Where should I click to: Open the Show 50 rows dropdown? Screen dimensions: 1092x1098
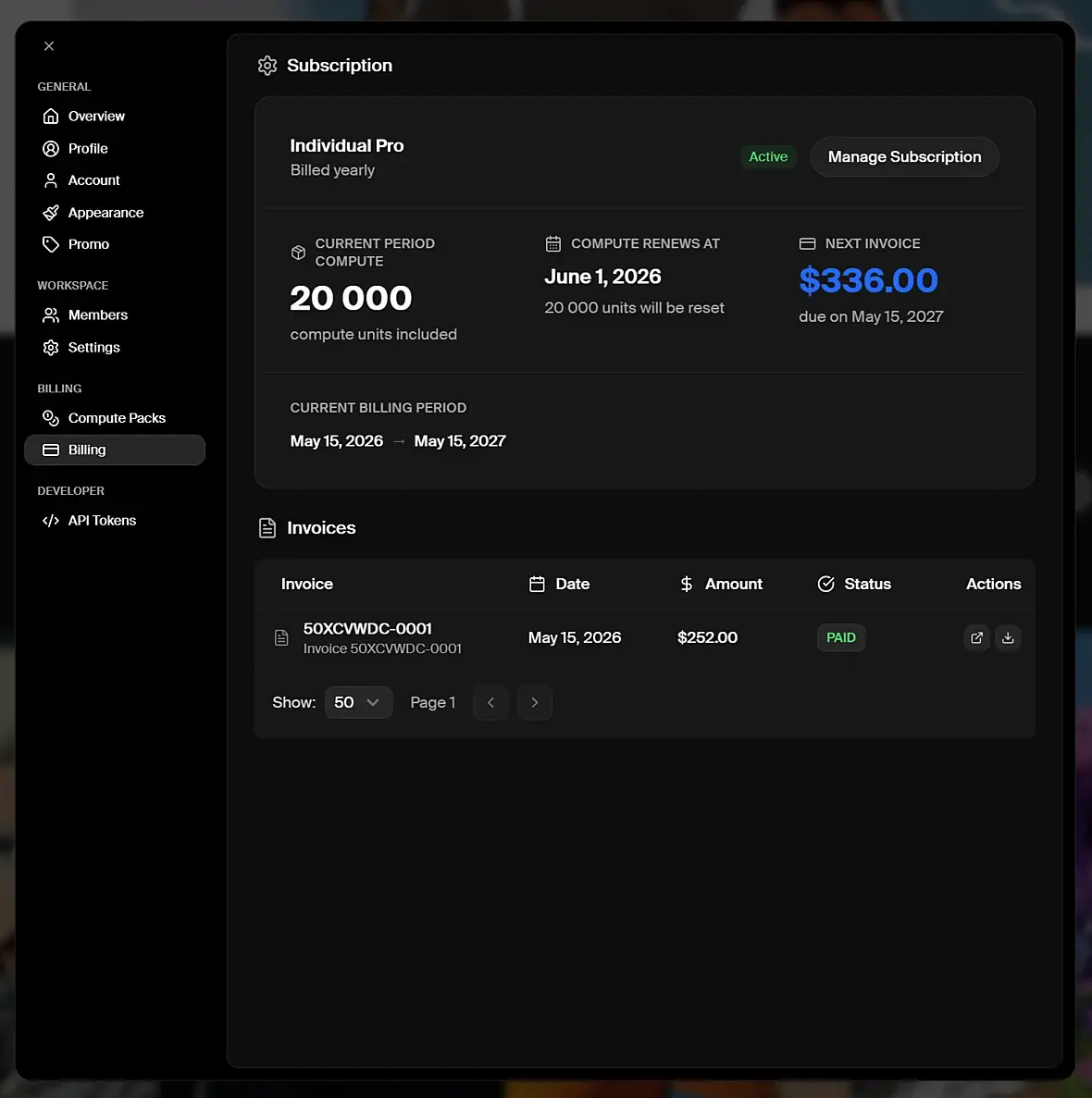point(358,702)
